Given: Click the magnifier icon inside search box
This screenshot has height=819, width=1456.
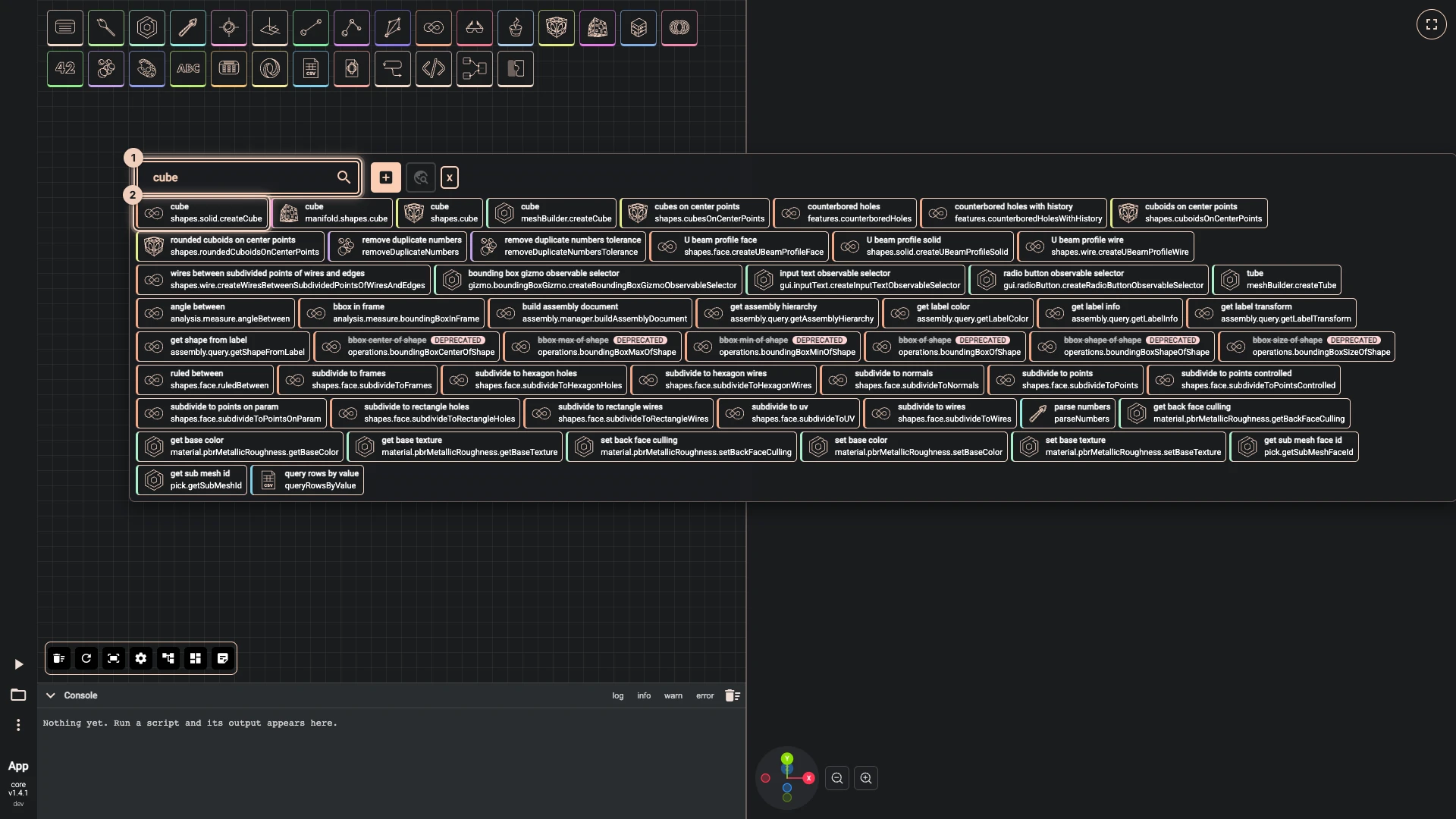Looking at the screenshot, I should [x=344, y=177].
